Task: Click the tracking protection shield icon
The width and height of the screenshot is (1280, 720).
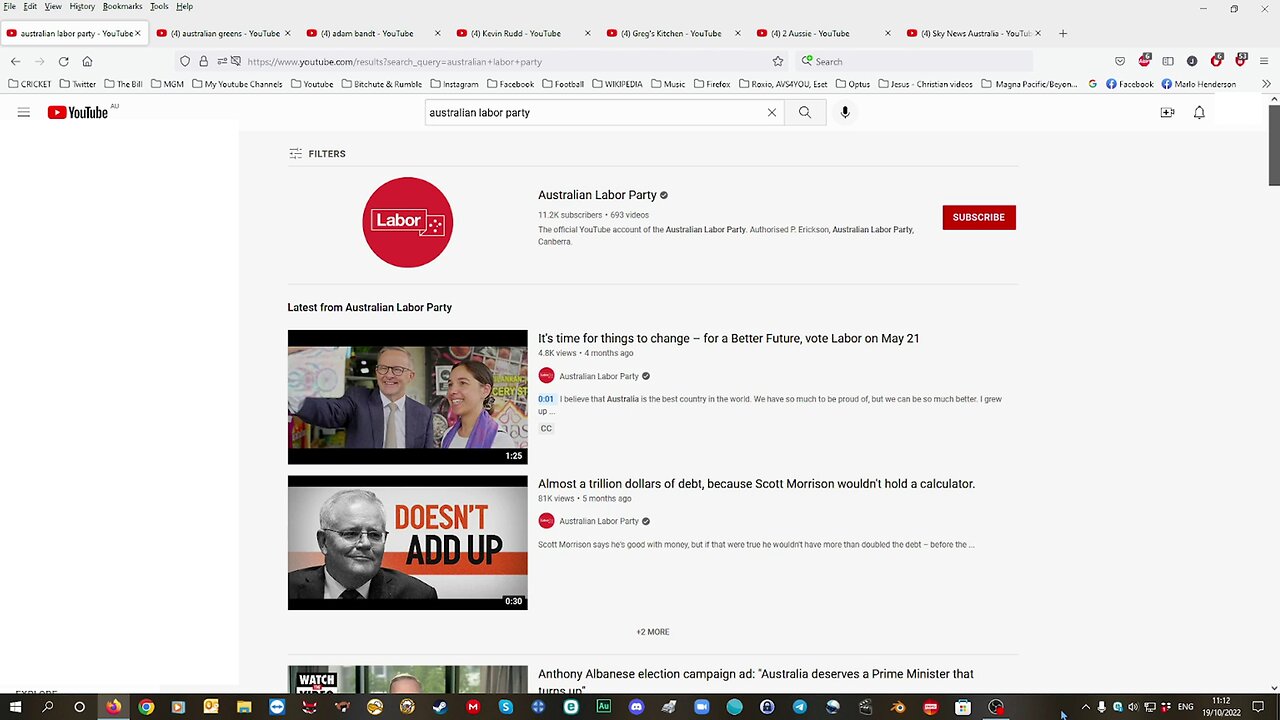Action: [185, 61]
